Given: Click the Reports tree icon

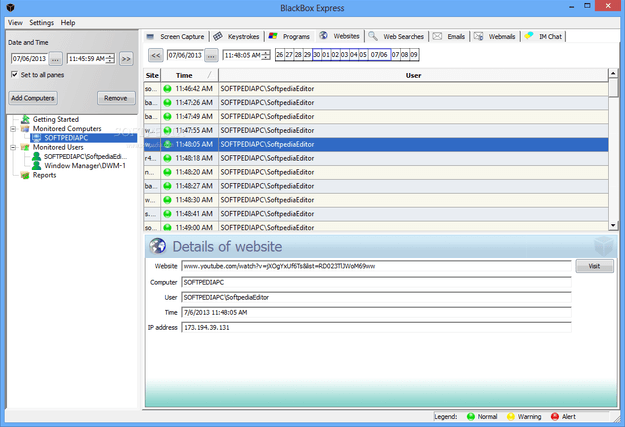Looking at the screenshot, I should (25, 175).
